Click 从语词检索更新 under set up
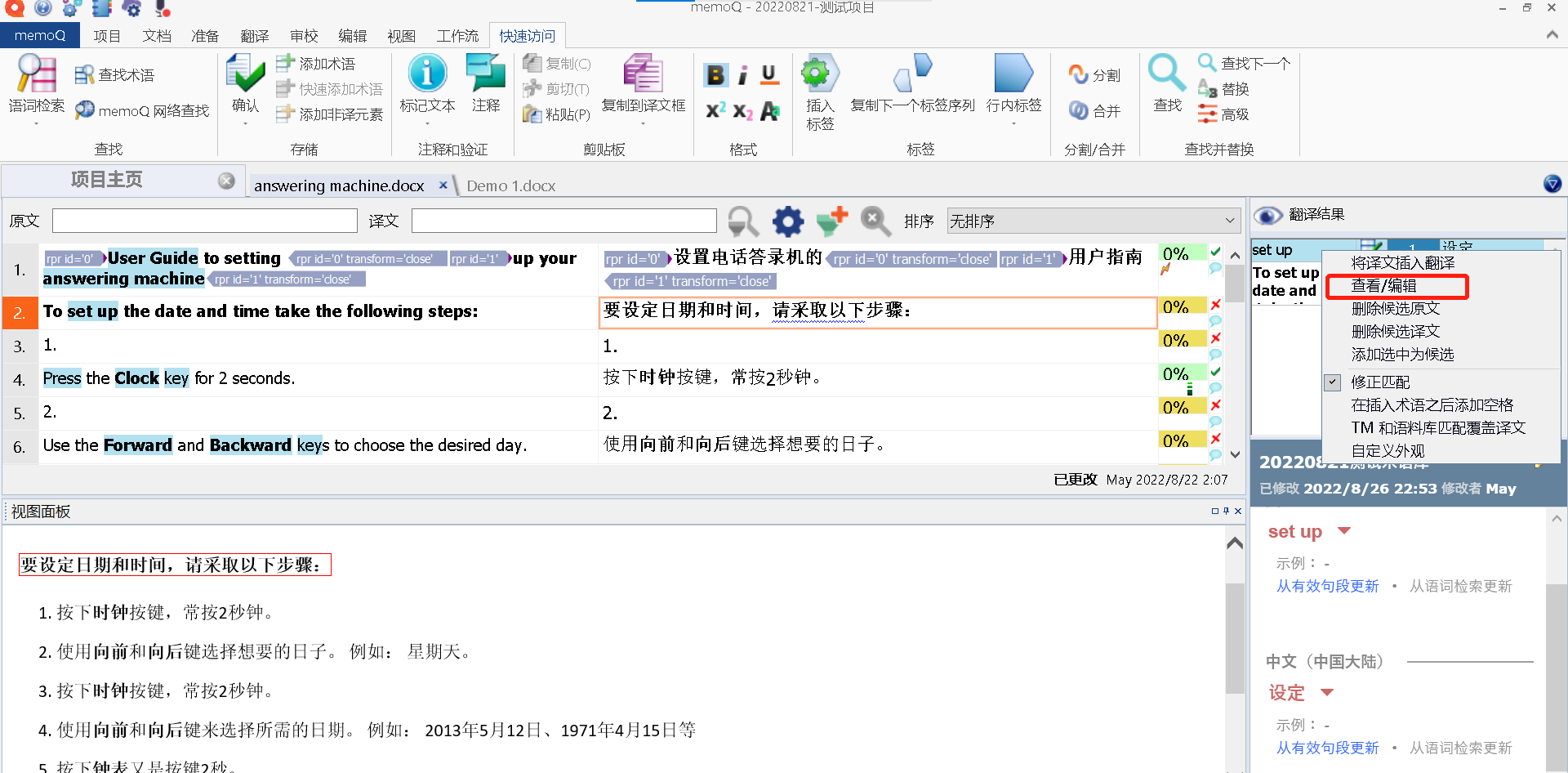The image size is (1568, 773). [x=1460, y=586]
